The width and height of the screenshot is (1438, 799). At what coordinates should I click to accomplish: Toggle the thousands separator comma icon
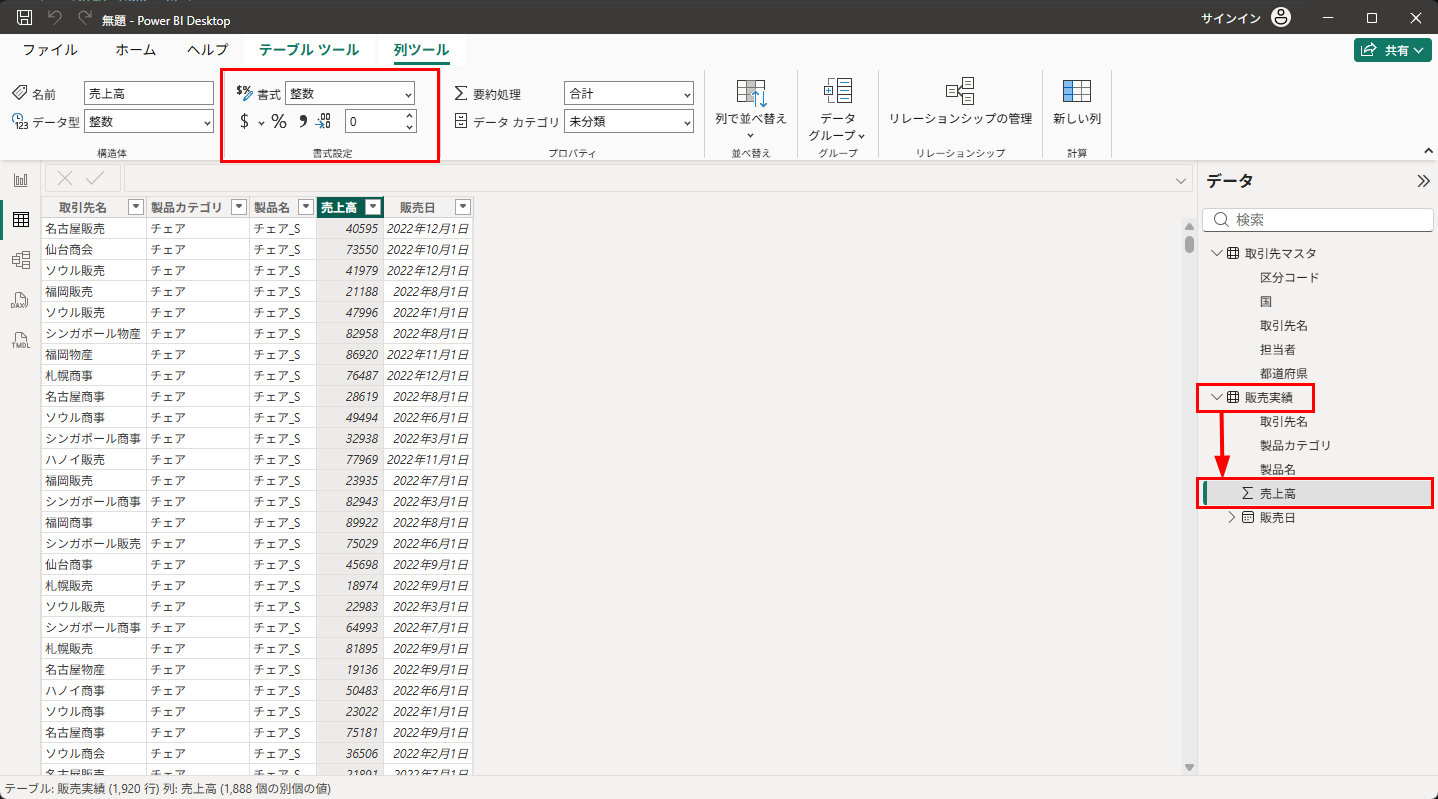point(302,122)
